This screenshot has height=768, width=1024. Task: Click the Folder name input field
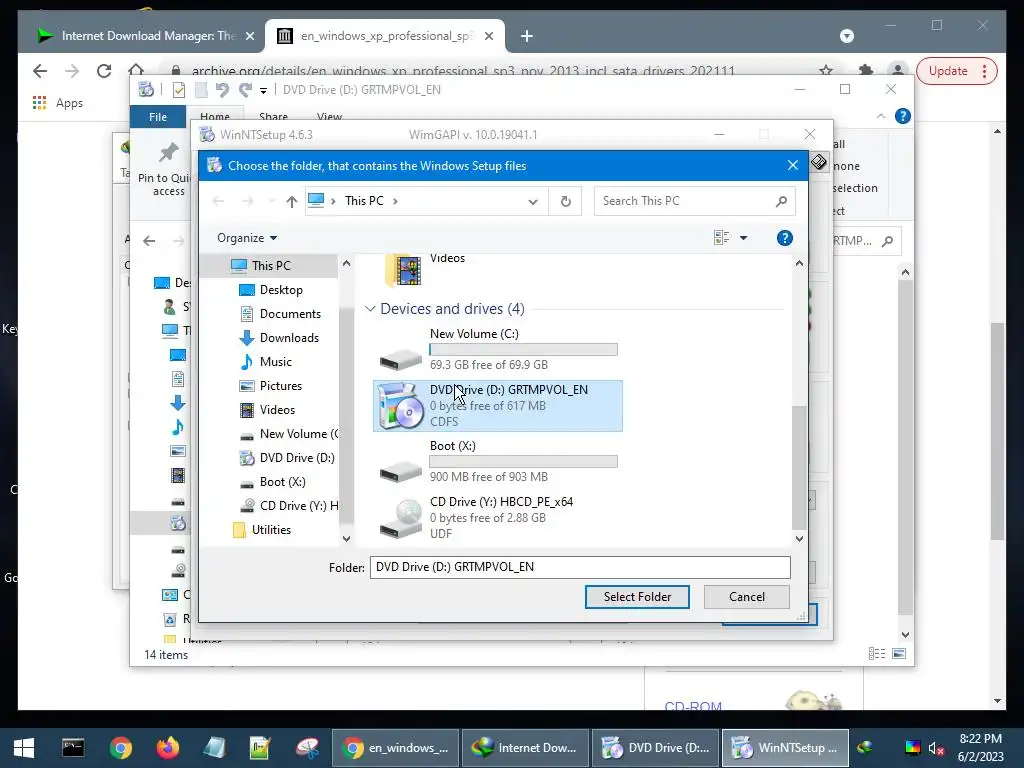tap(580, 567)
